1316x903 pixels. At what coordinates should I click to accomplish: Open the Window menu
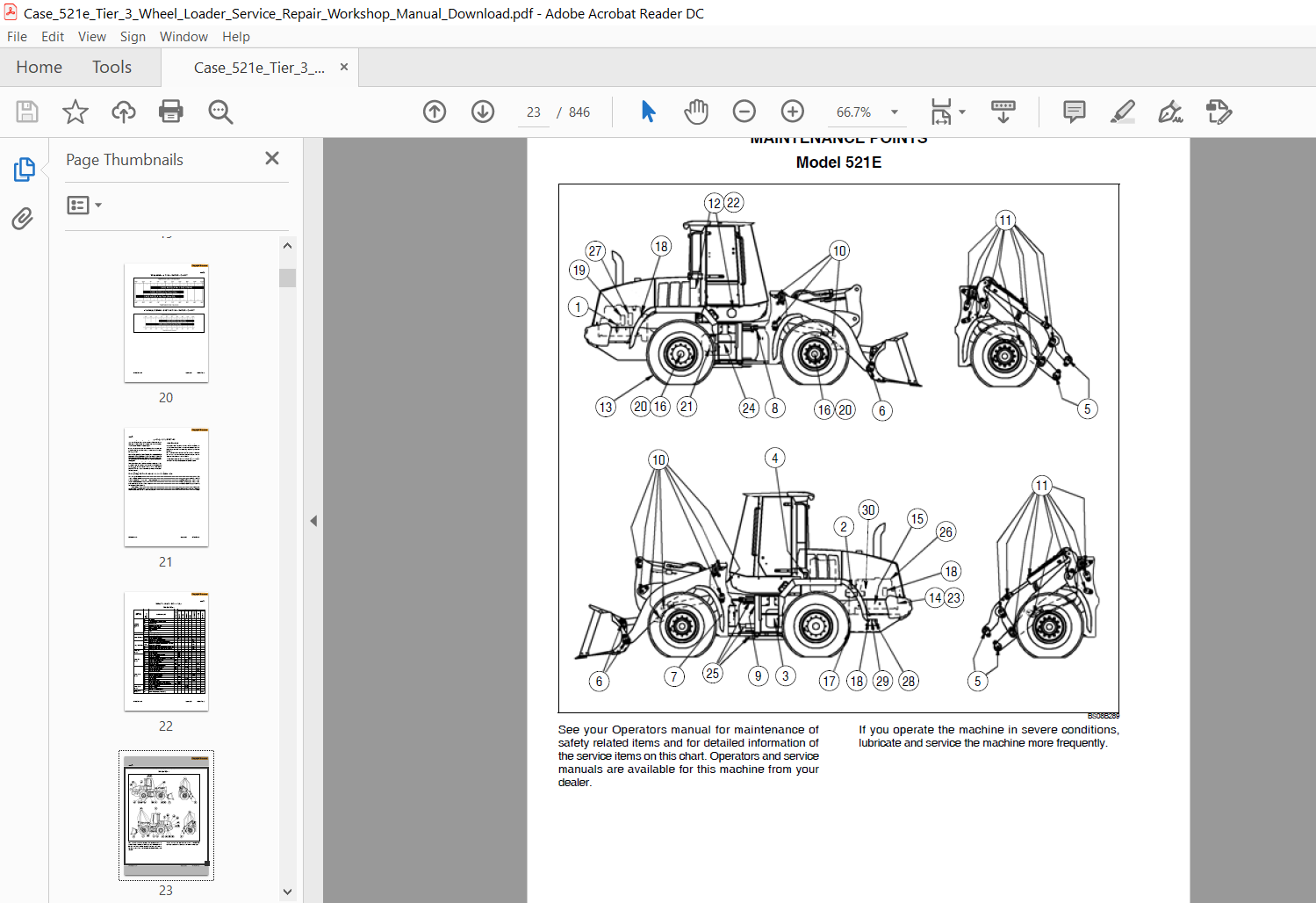[183, 37]
